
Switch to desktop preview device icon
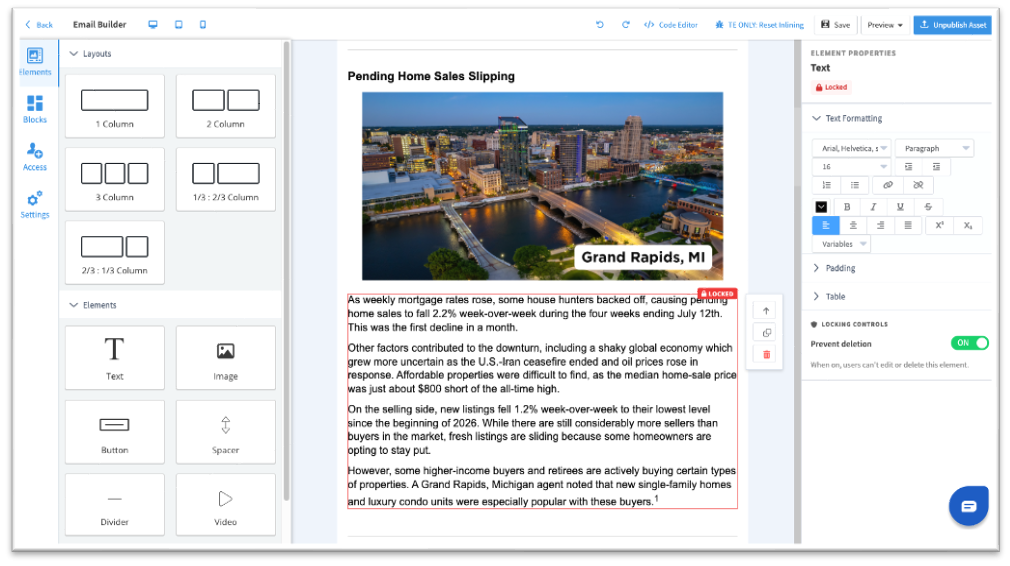153,24
